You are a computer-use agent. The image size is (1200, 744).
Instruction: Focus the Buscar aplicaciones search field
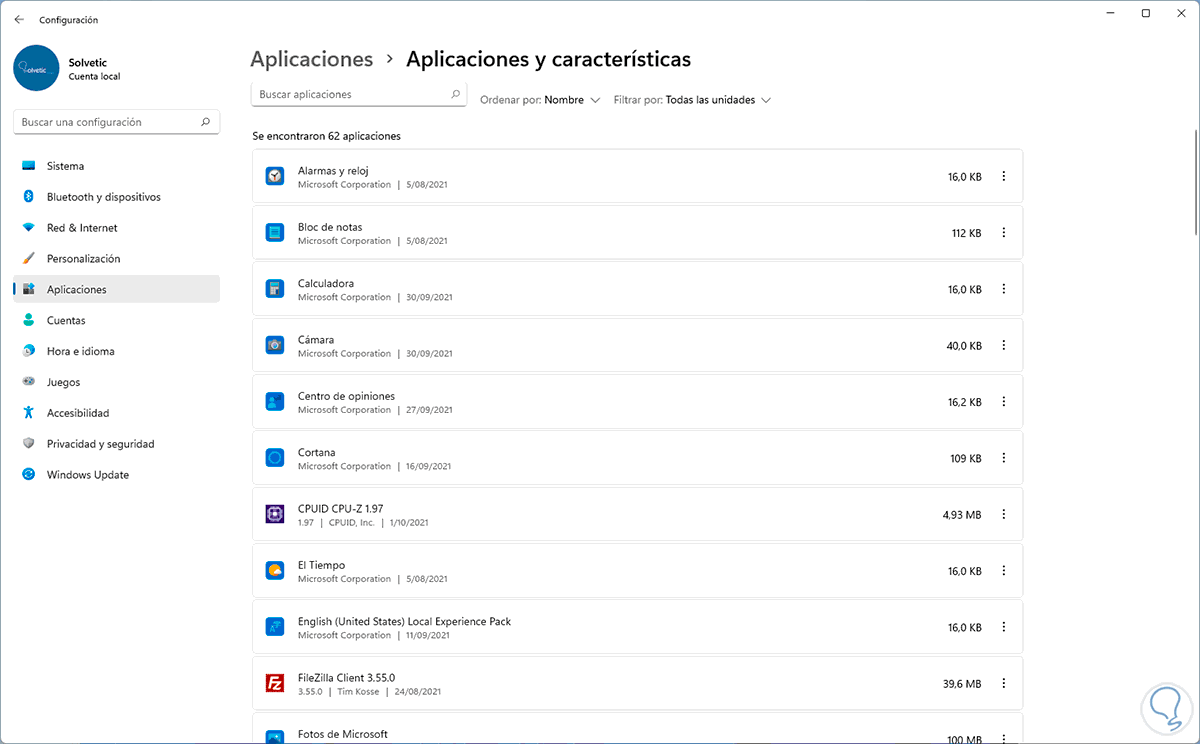[358, 94]
